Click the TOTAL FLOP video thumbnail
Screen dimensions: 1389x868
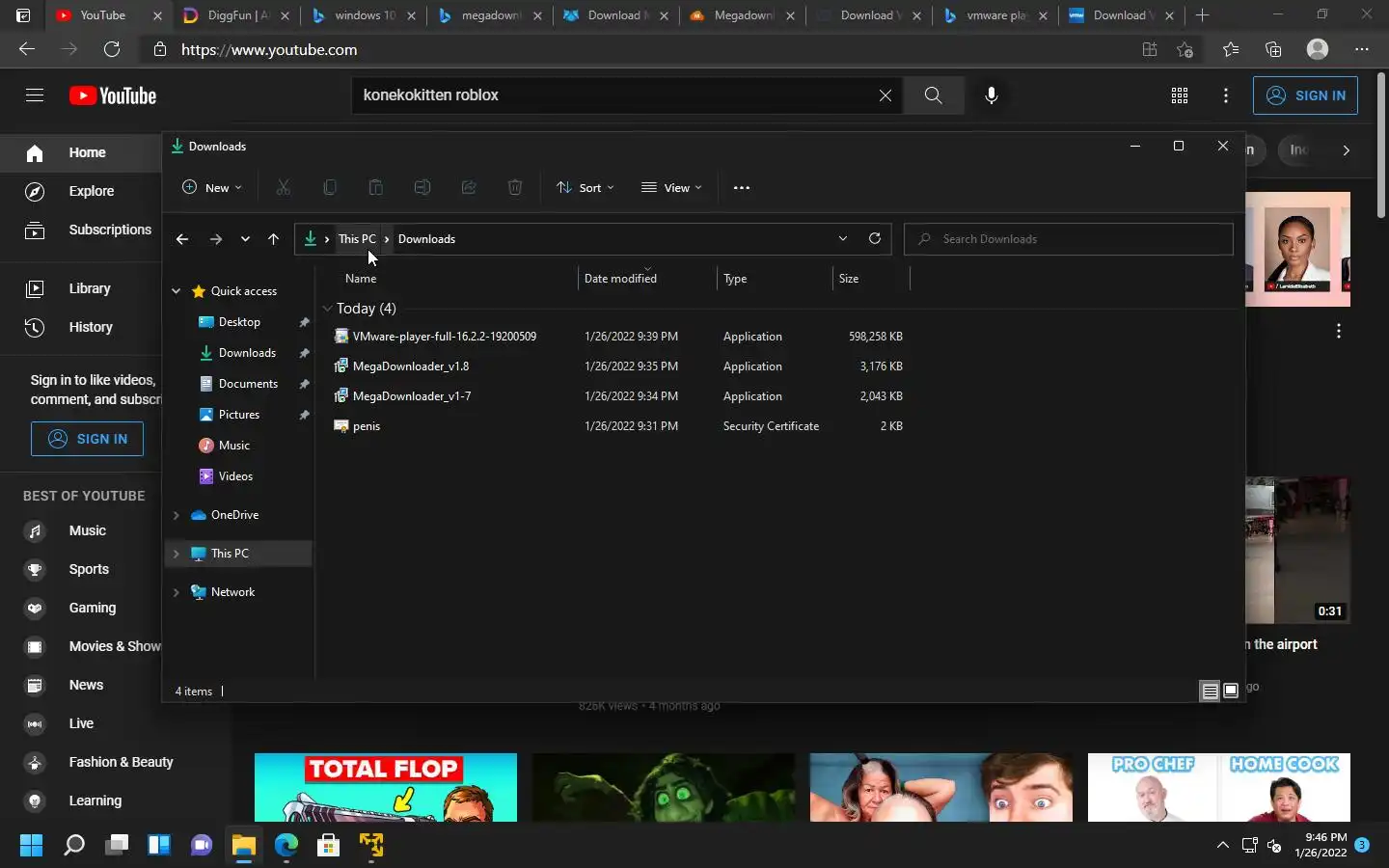click(386, 788)
